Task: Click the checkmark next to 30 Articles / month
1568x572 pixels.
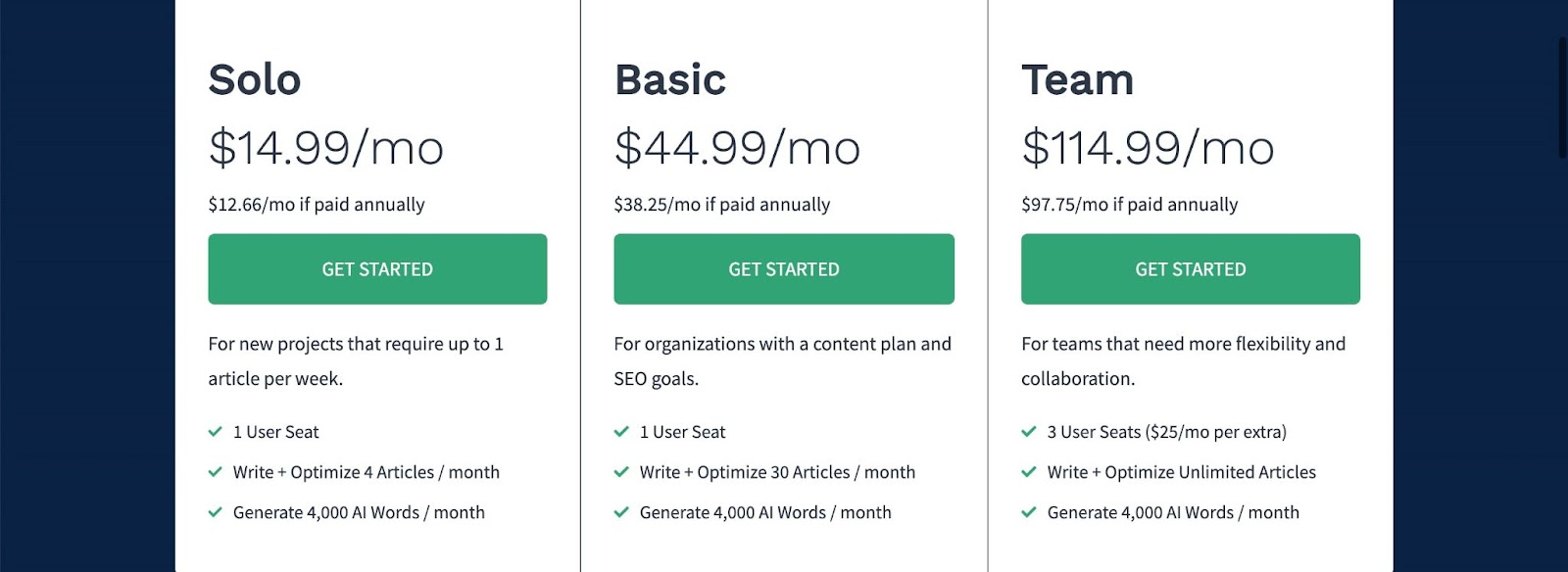Action: click(621, 472)
